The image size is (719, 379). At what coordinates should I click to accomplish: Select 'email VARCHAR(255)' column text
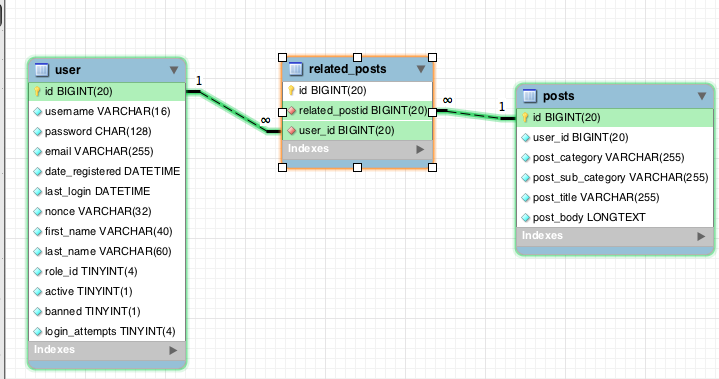(99, 151)
